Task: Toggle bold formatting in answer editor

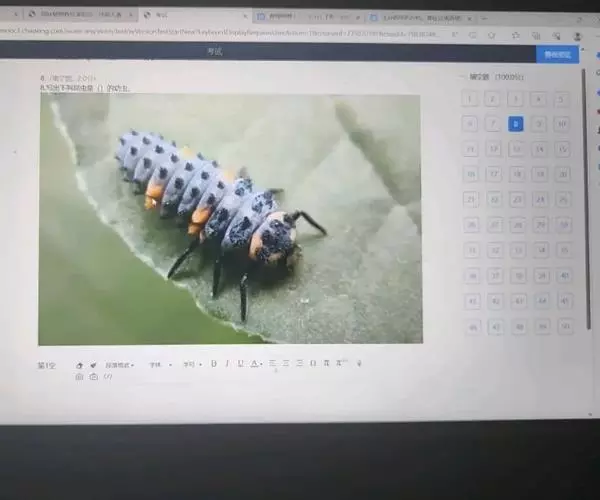Action: pos(213,364)
